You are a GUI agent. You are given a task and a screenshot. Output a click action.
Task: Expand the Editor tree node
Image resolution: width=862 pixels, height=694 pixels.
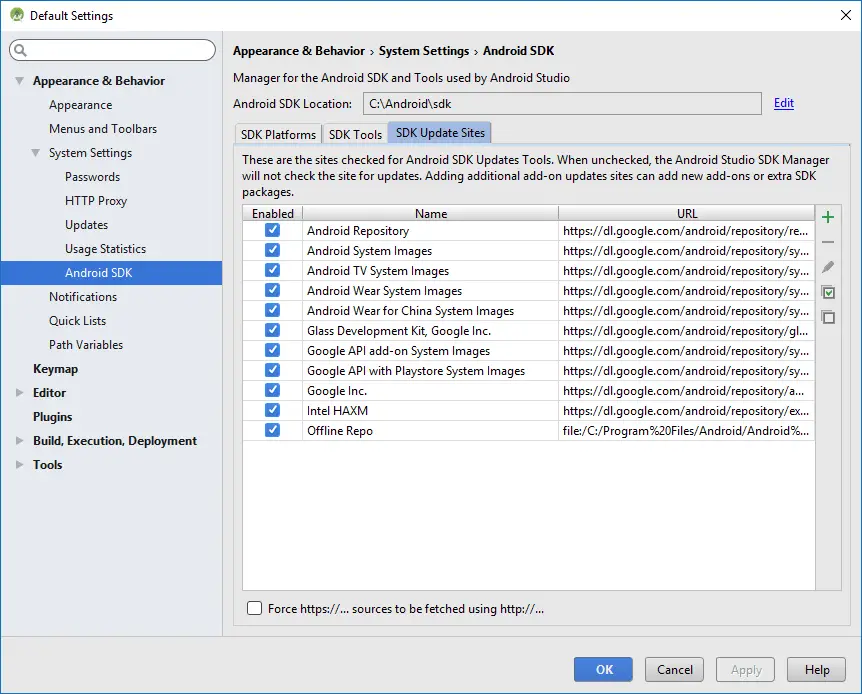[x=20, y=393]
